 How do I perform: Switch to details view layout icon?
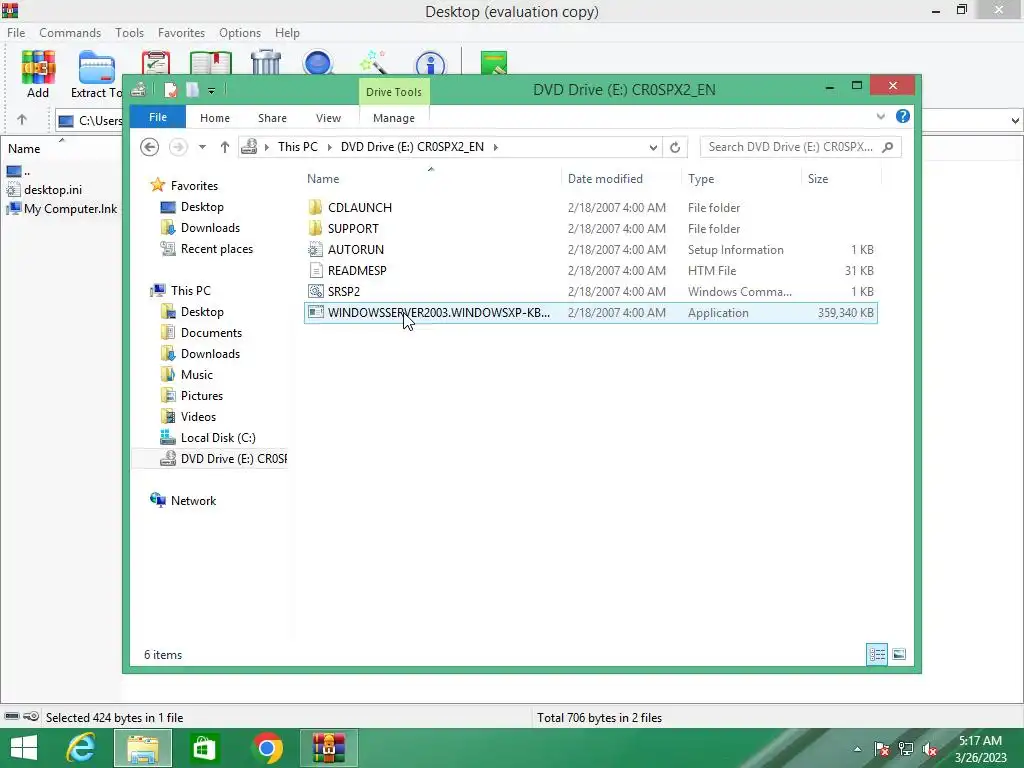tap(877, 654)
